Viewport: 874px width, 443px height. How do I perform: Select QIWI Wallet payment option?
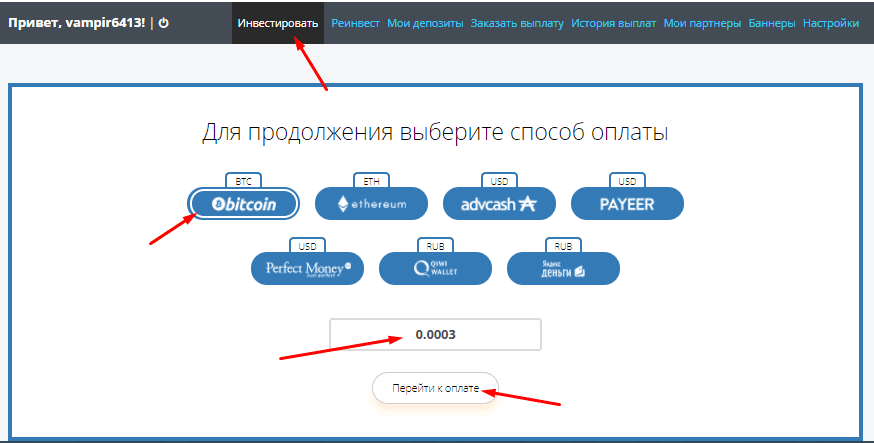pyautogui.click(x=435, y=269)
